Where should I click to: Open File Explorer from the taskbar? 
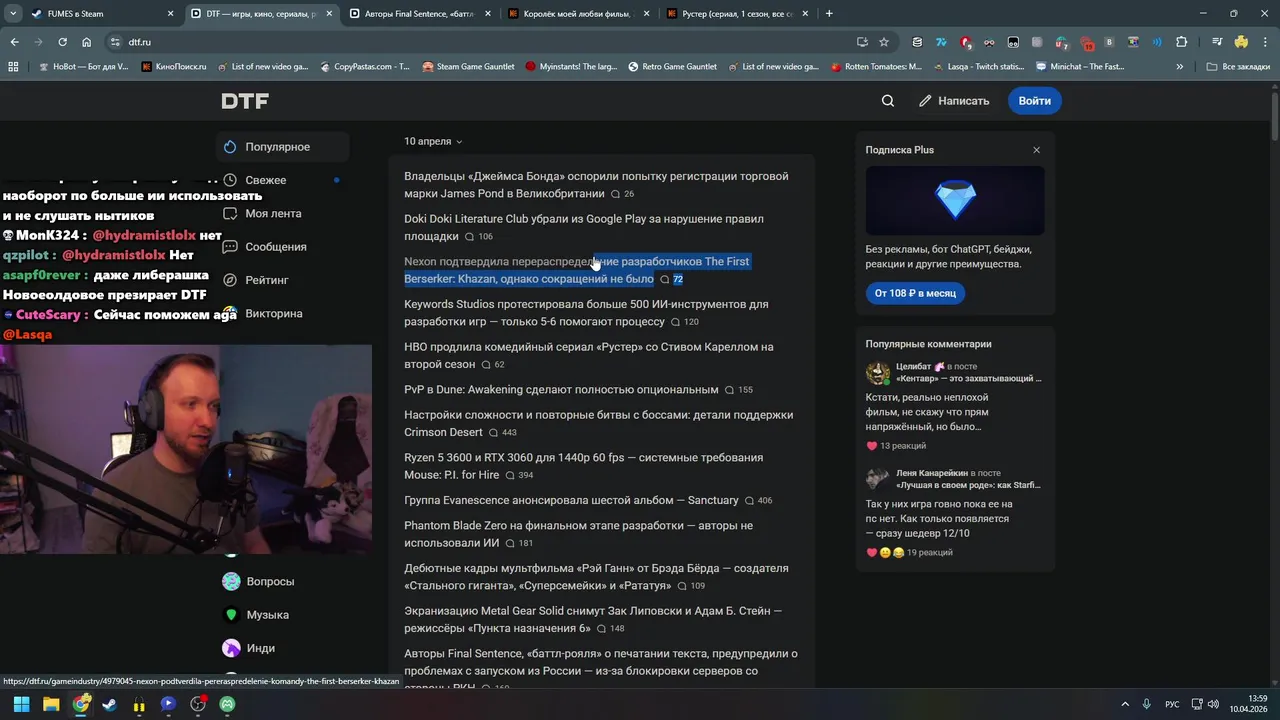[51, 704]
